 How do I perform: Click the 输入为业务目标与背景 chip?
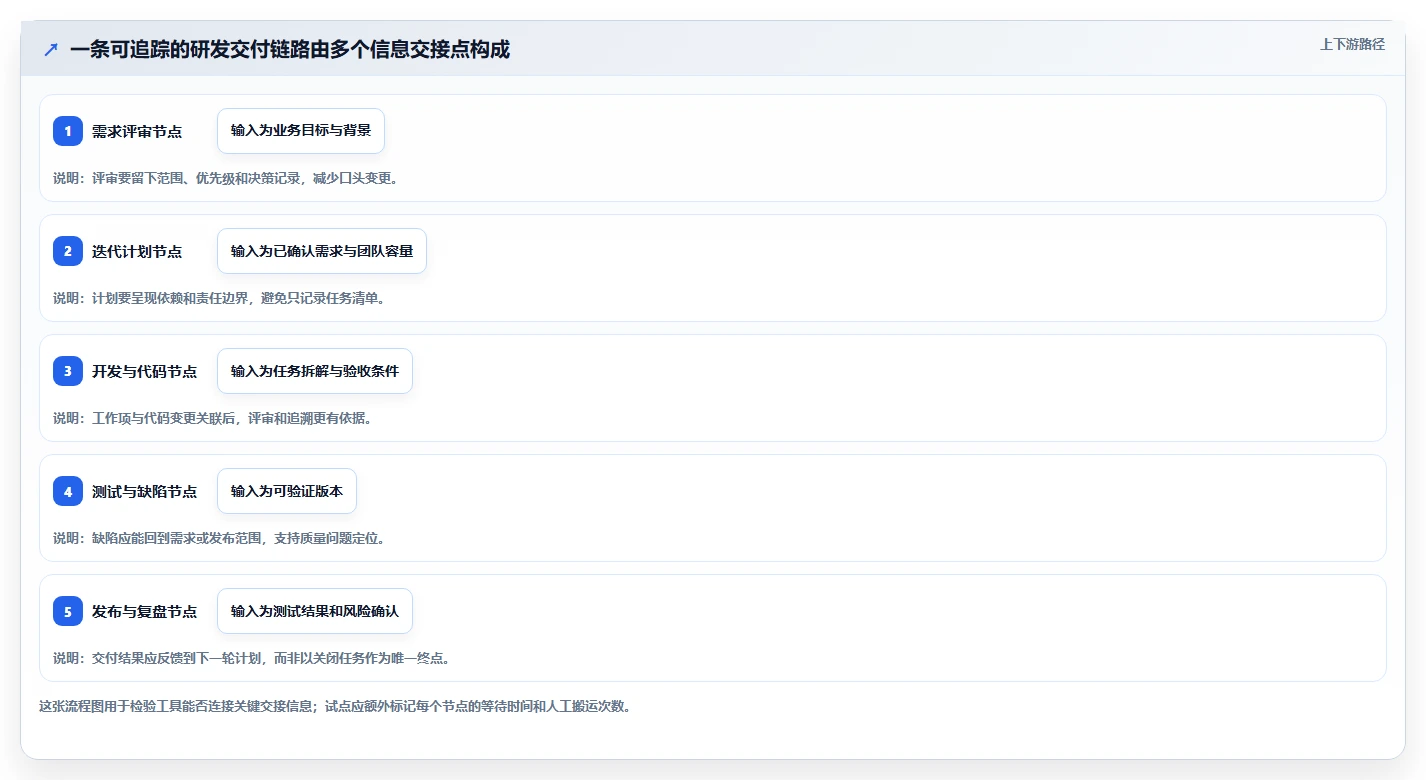tap(301, 131)
